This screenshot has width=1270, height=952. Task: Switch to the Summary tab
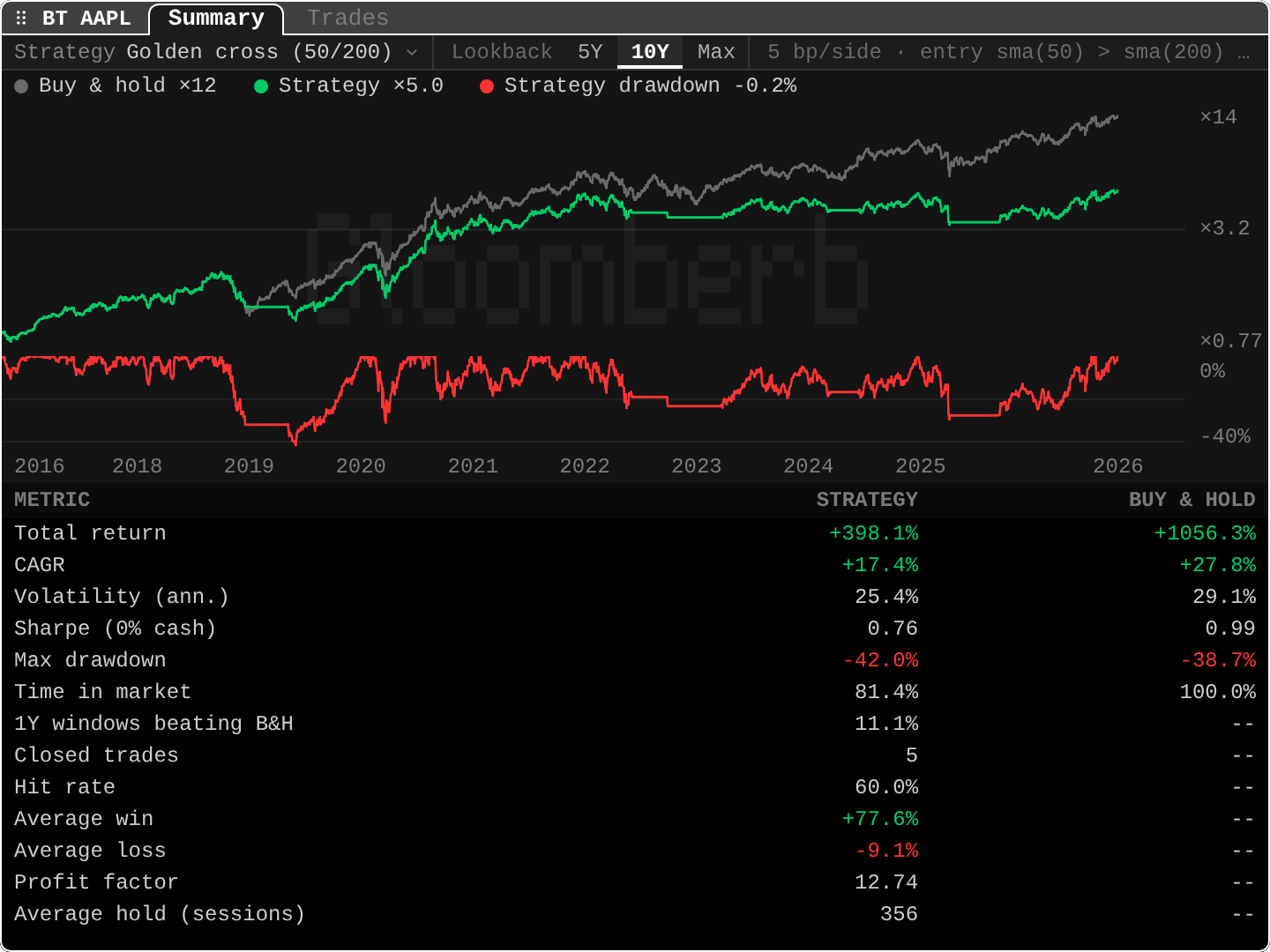[216, 19]
